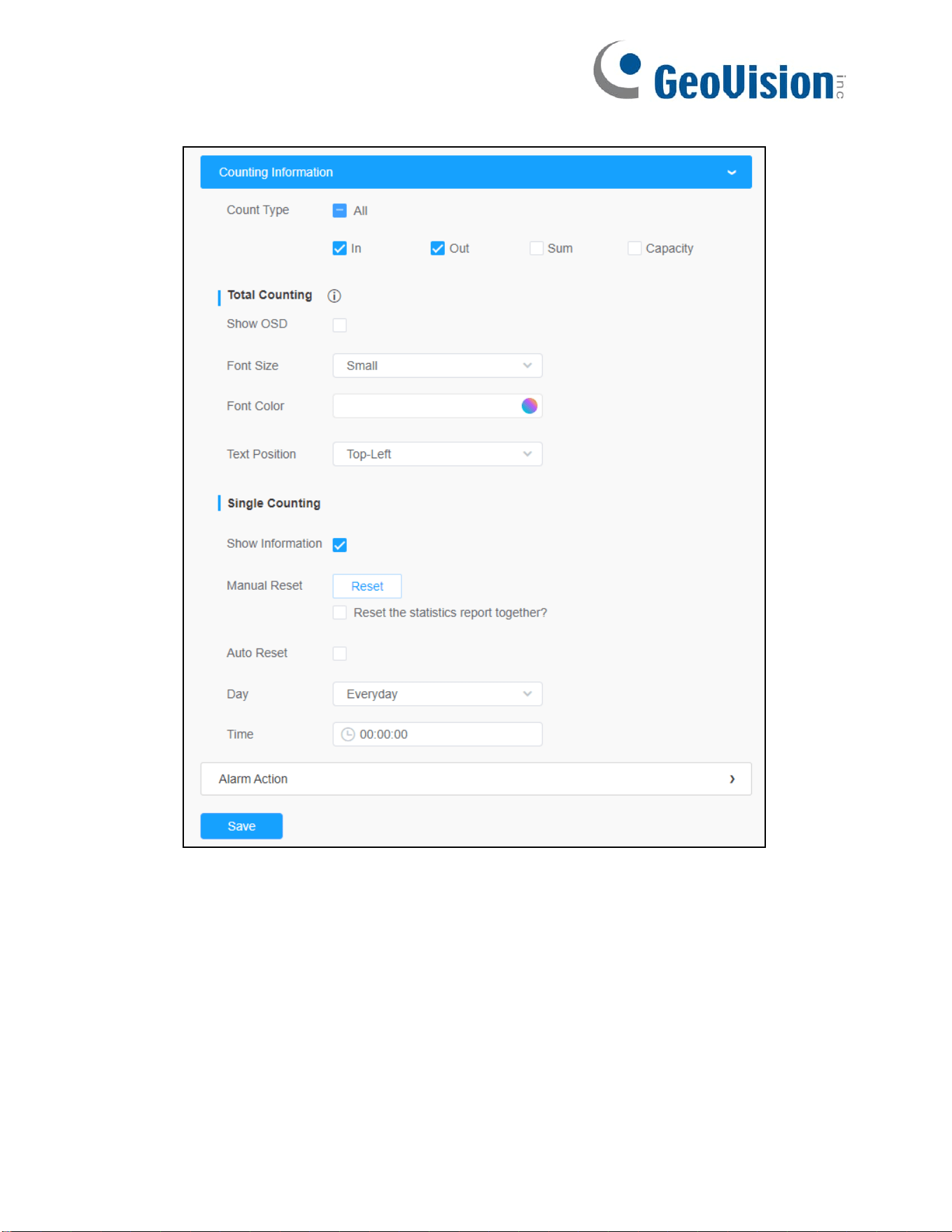This screenshot has width=952, height=1232.
Task: Enable the Auto Reset checkbox
Action: coord(340,653)
